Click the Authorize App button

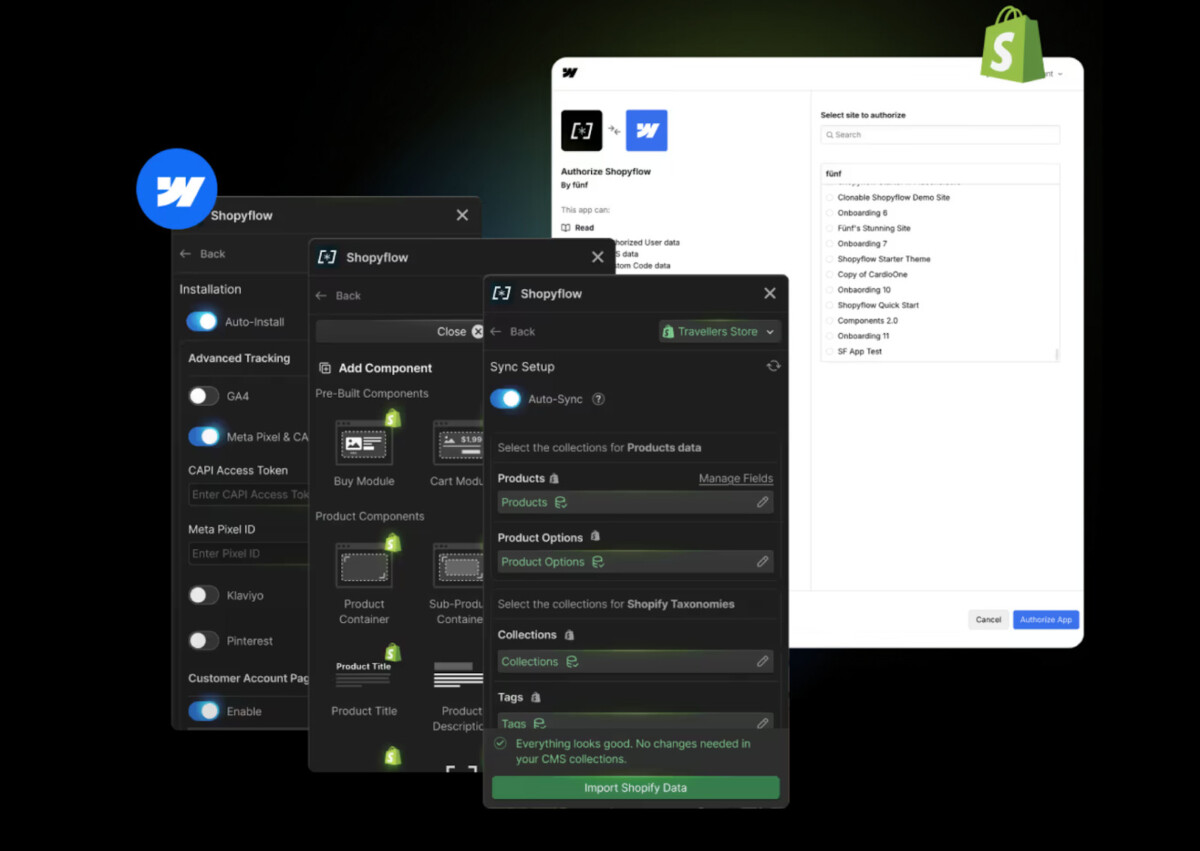coord(1045,620)
